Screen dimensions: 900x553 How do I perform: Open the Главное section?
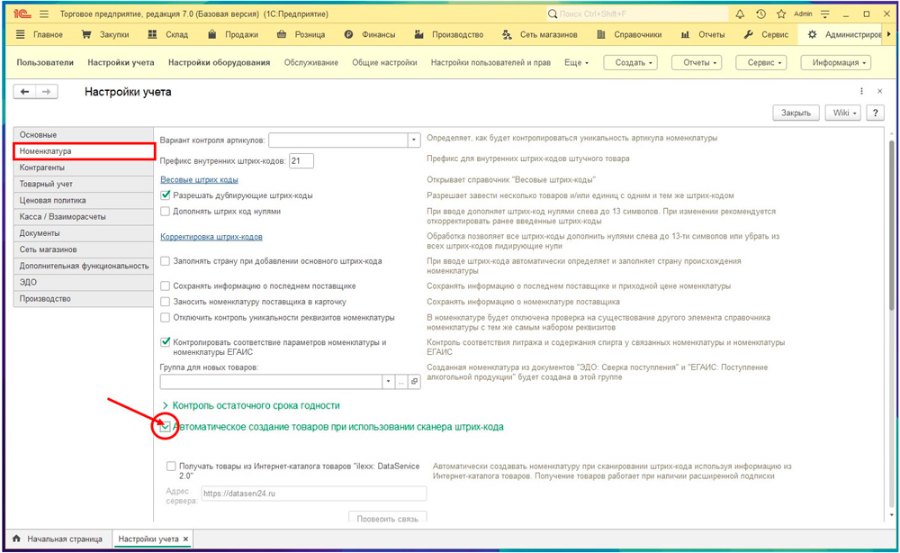tap(39, 34)
